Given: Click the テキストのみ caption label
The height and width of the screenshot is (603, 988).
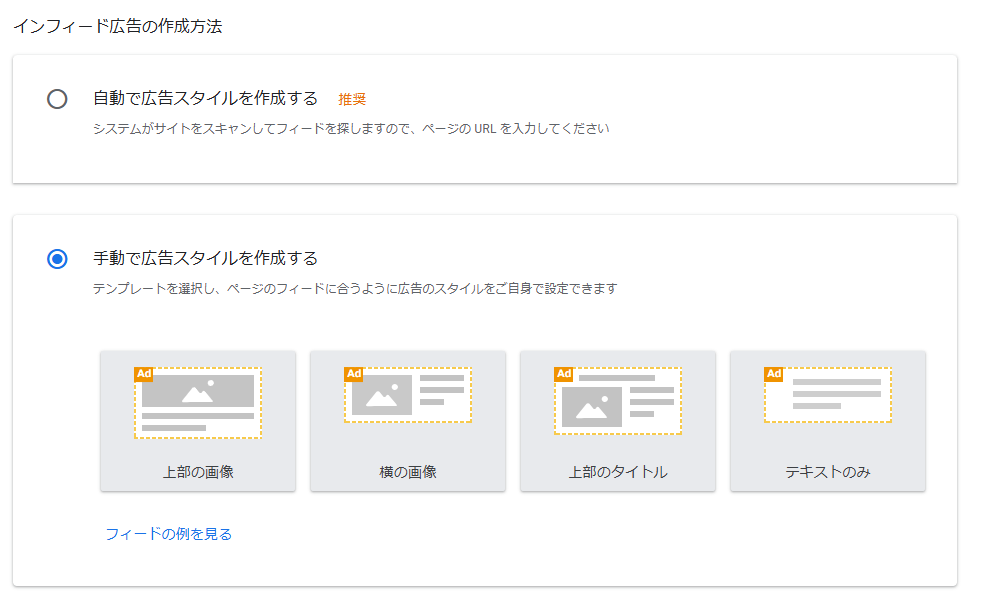Looking at the screenshot, I should tap(827, 472).
